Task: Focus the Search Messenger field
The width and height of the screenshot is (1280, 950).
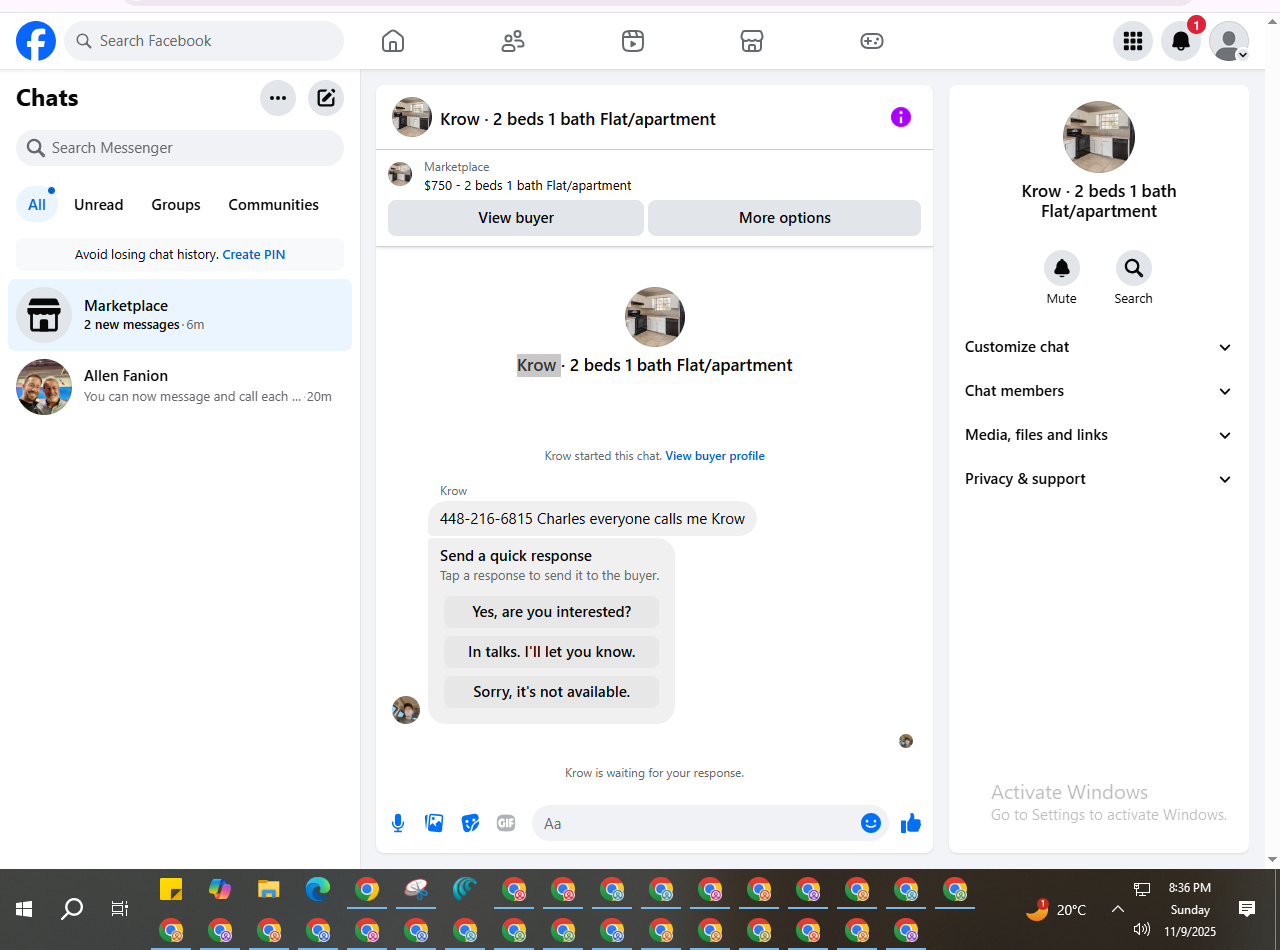Action: click(180, 148)
